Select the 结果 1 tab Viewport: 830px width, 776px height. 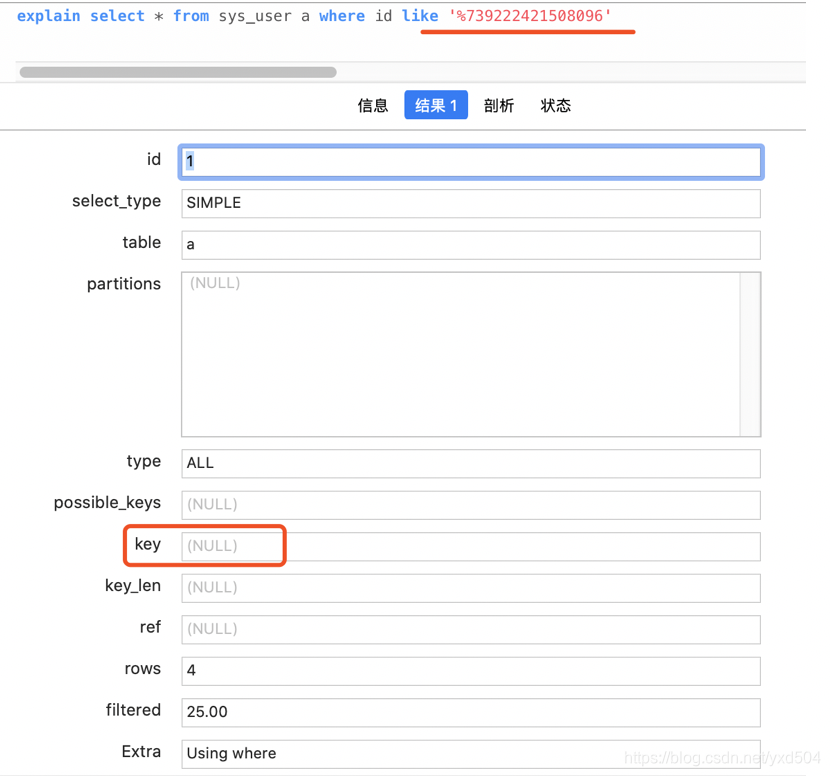coord(436,105)
